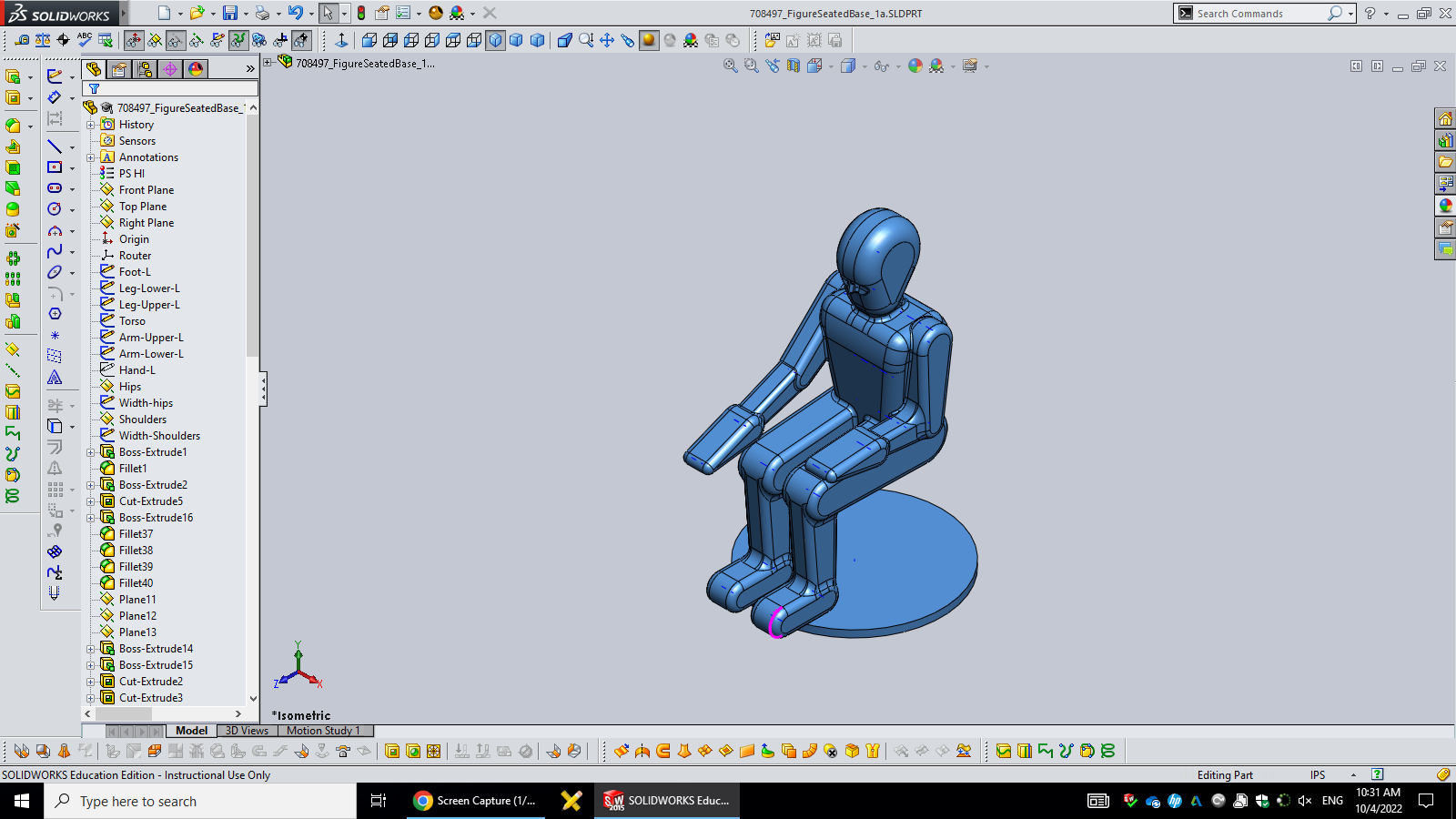Open the Design Library task pane icon

(x=1445, y=140)
